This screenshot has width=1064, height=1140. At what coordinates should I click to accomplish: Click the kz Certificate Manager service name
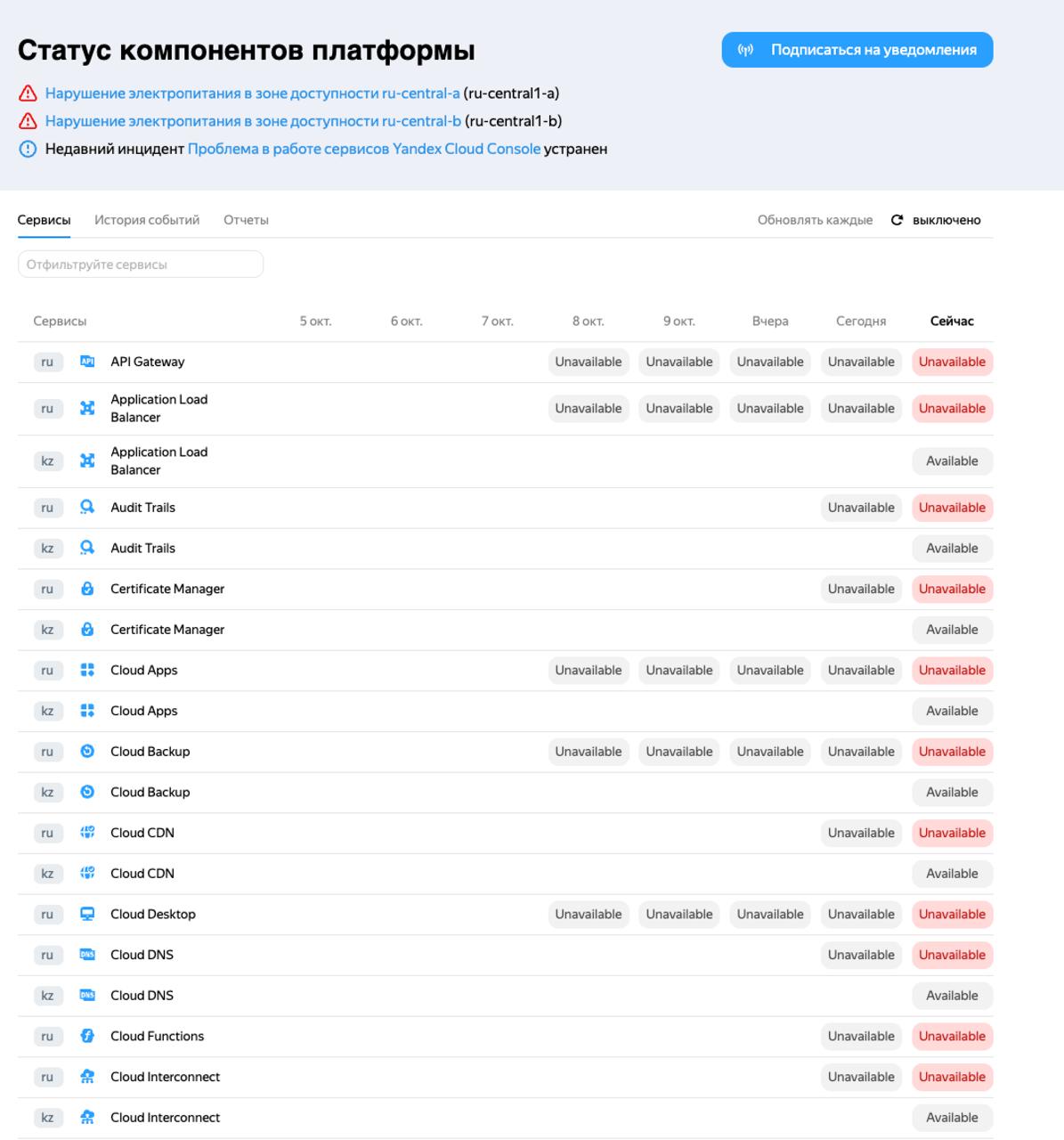point(167,630)
